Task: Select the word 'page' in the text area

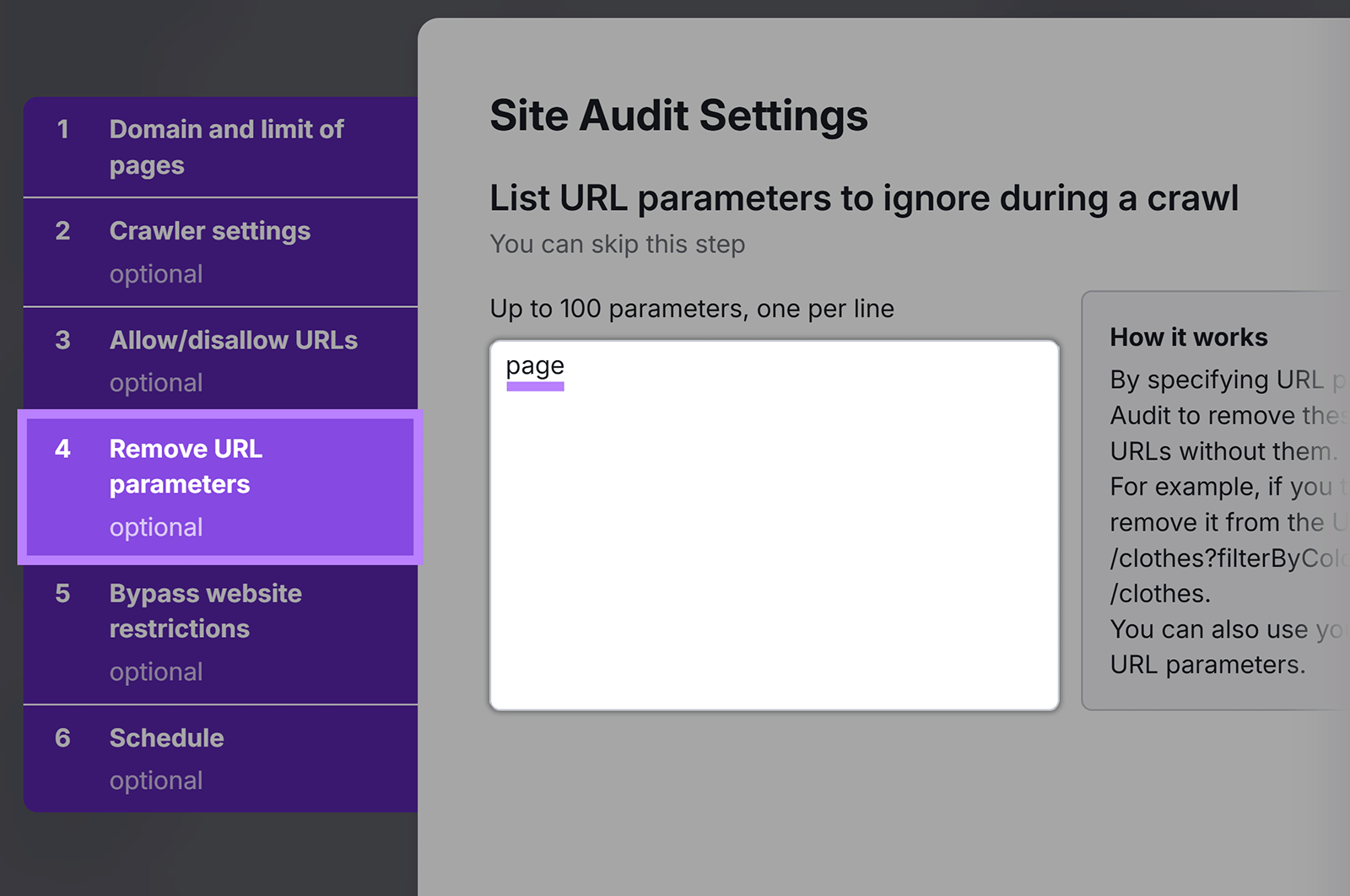Action: point(535,365)
